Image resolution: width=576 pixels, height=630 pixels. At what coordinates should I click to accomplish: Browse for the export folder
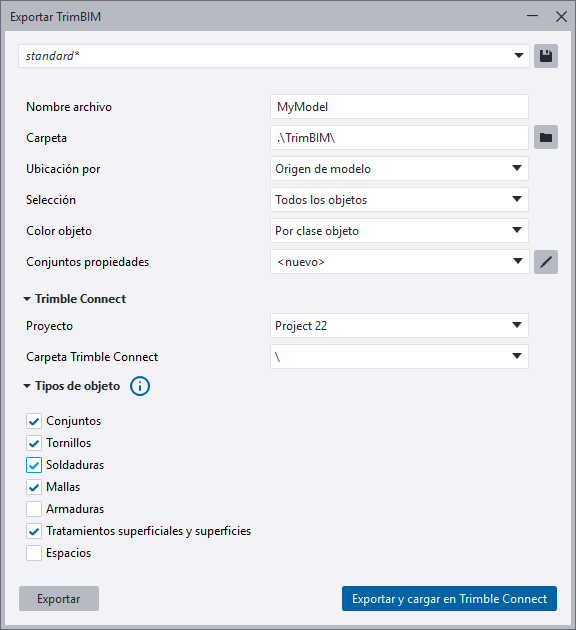(545, 137)
